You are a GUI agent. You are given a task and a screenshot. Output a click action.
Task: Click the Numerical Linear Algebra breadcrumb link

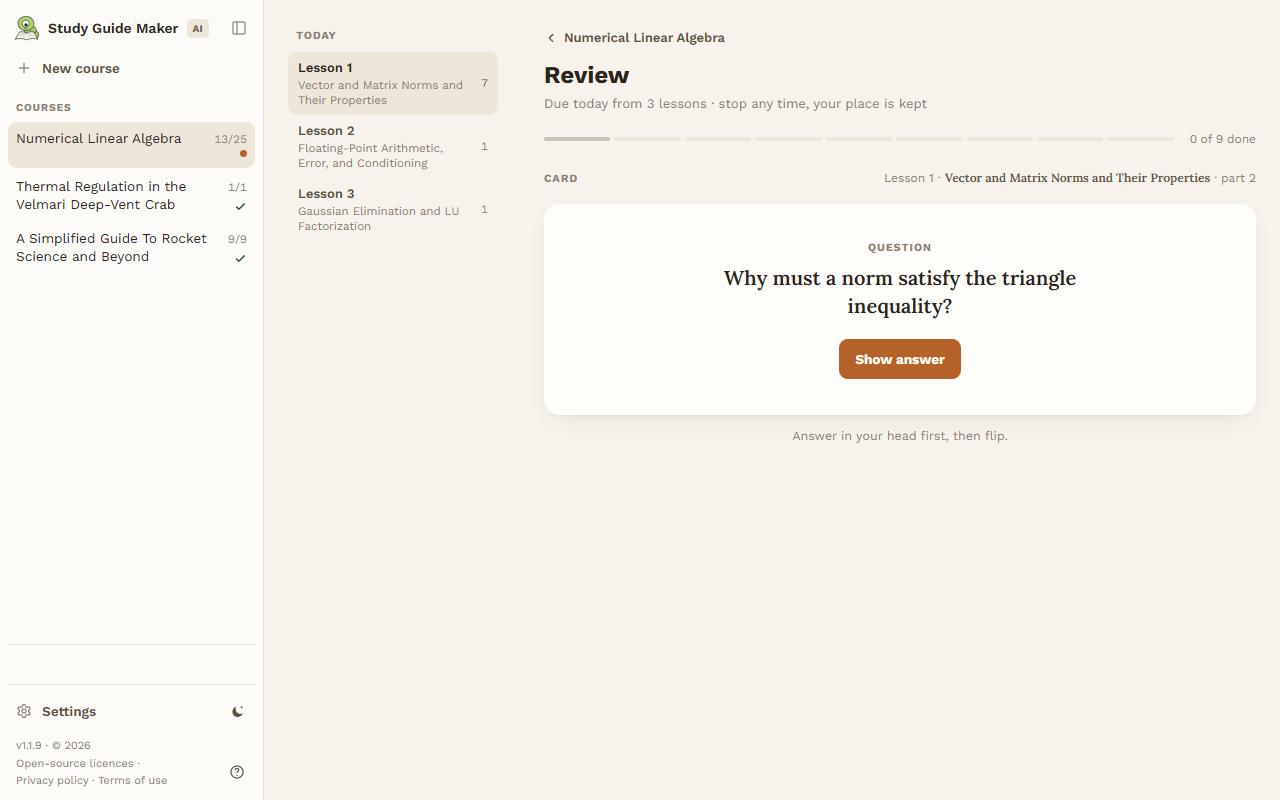(x=644, y=38)
